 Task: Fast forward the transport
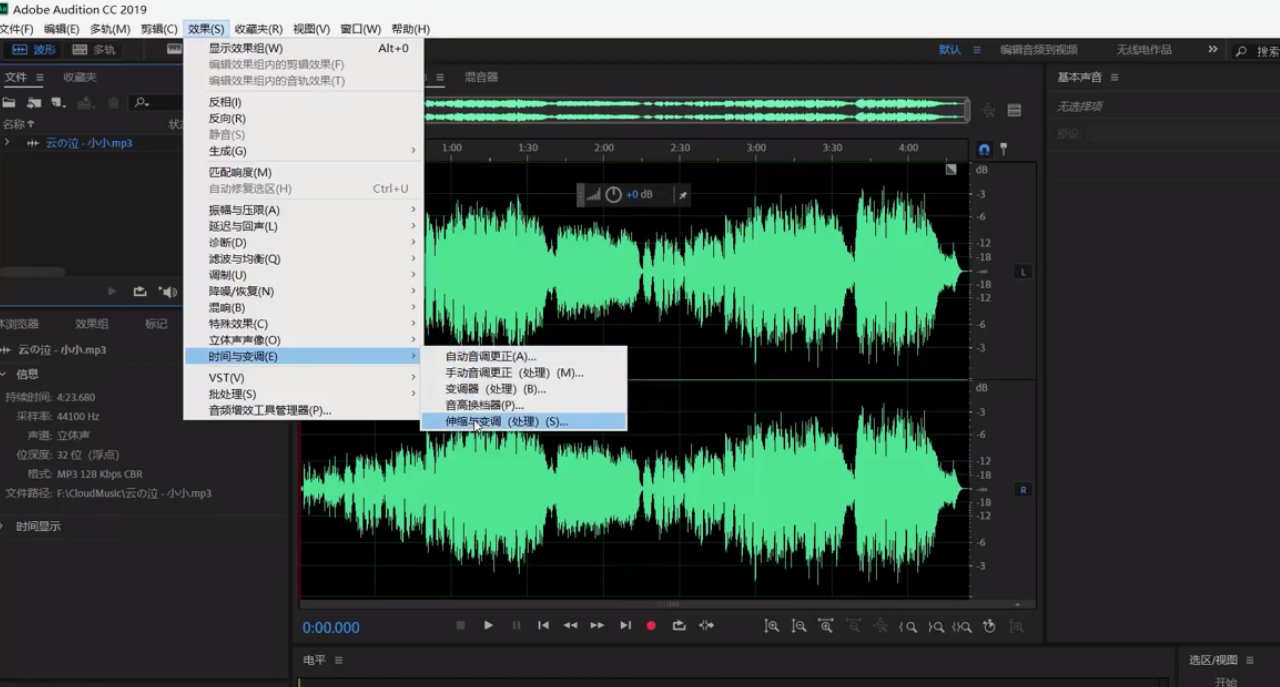click(x=597, y=625)
